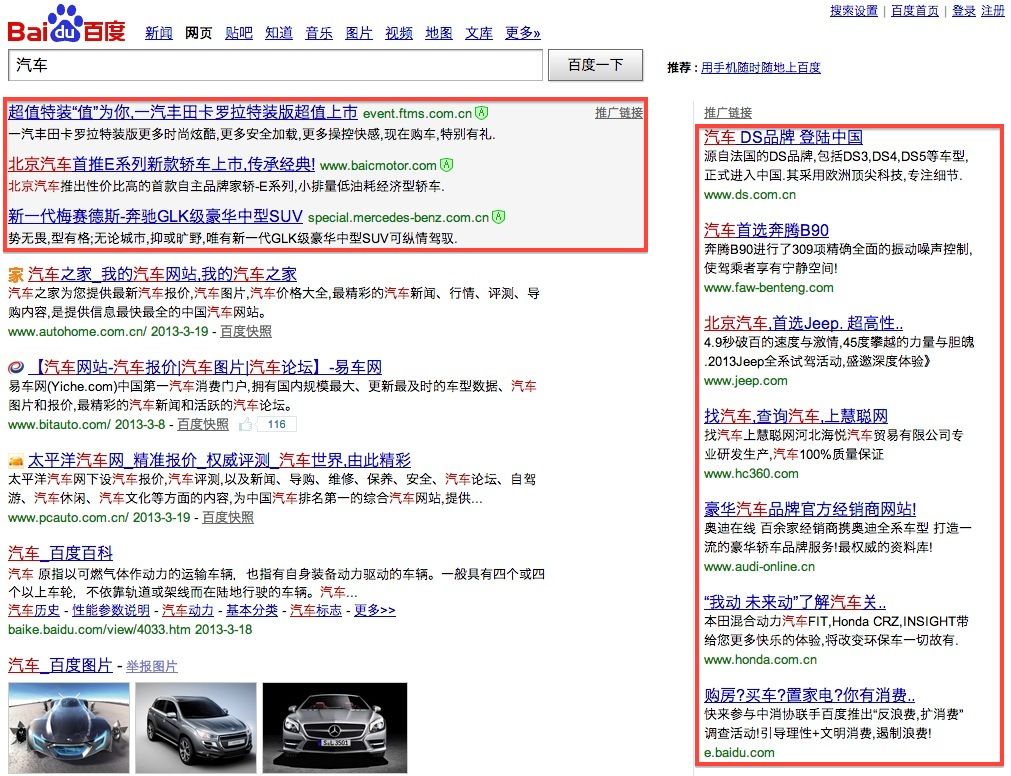Click www.hc360.com URL text
This screenshot has height=776, width=1011.
[751, 474]
